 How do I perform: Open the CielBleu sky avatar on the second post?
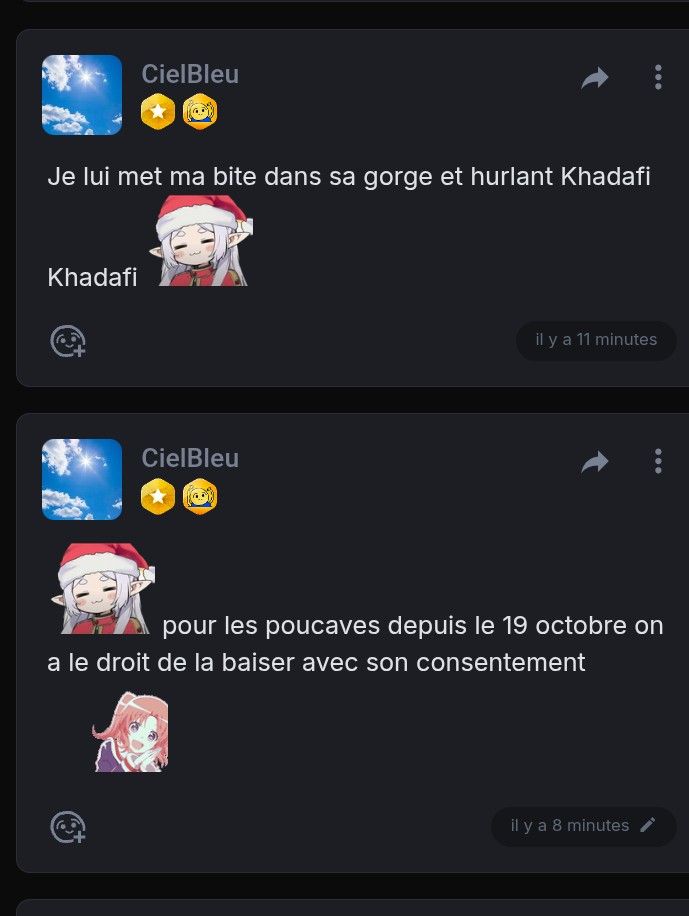point(82,479)
